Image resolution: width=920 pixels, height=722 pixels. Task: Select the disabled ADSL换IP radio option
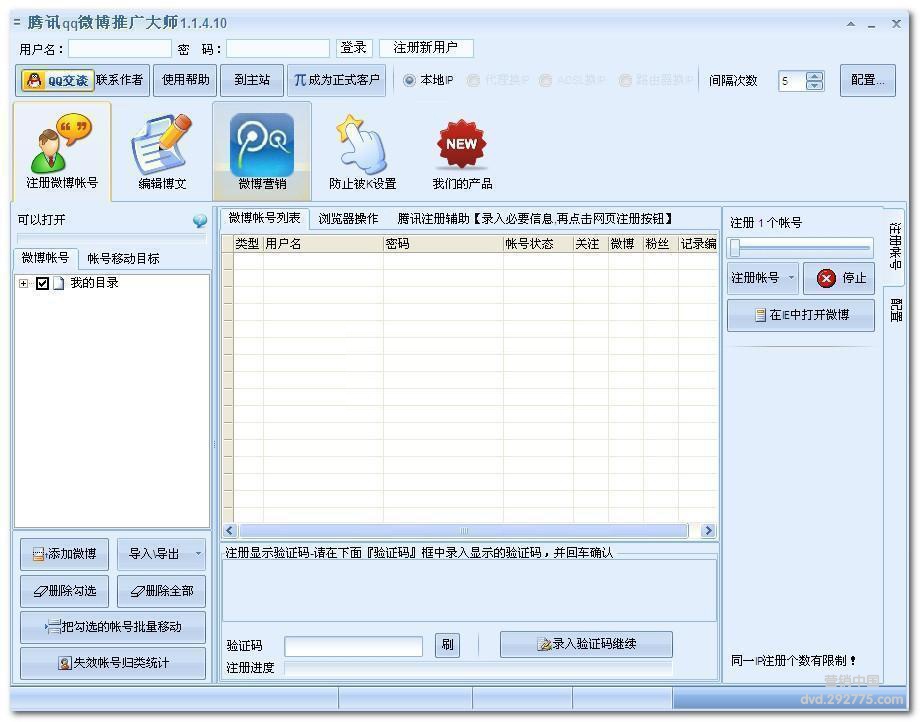click(545, 80)
